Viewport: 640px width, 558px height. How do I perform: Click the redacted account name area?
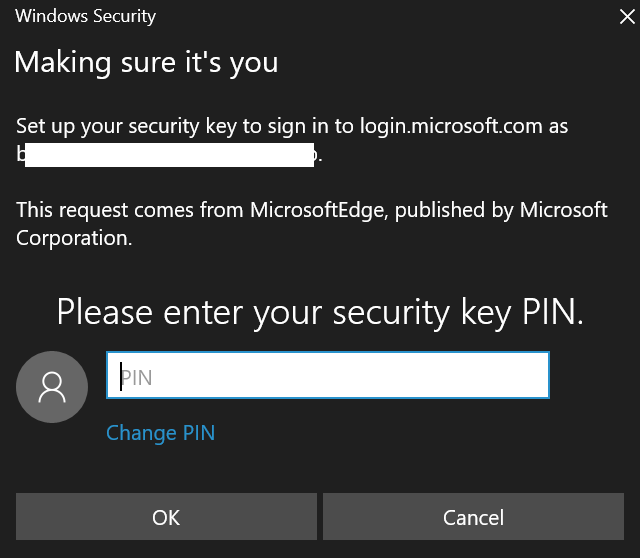[170, 156]
